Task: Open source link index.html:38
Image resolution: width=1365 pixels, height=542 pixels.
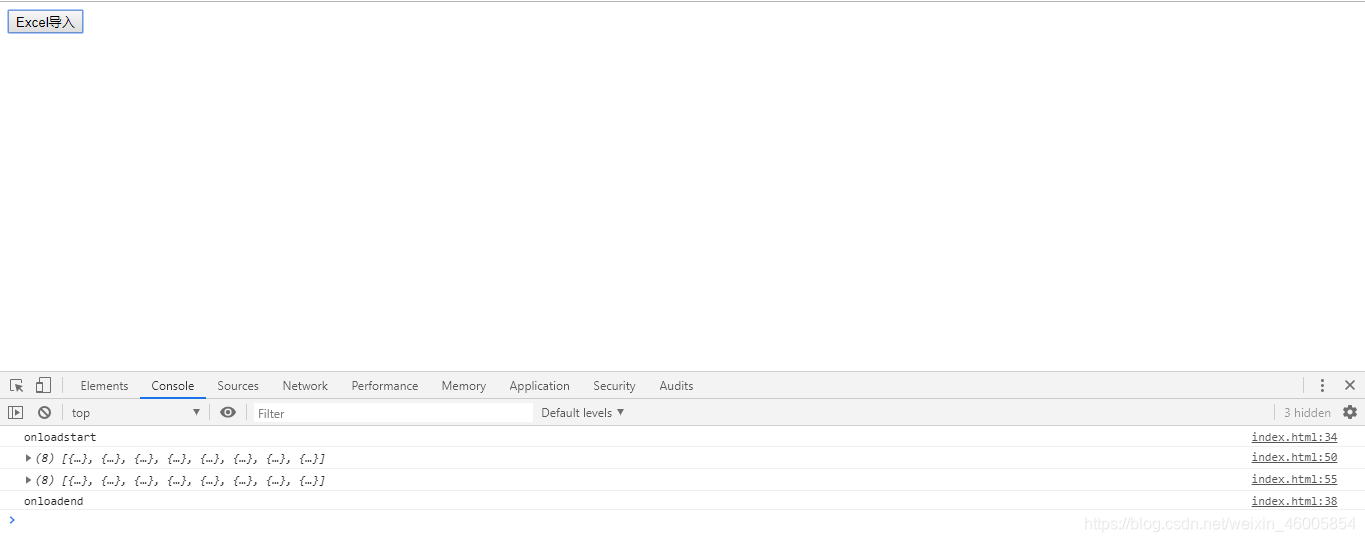Action: (1294, 501)
